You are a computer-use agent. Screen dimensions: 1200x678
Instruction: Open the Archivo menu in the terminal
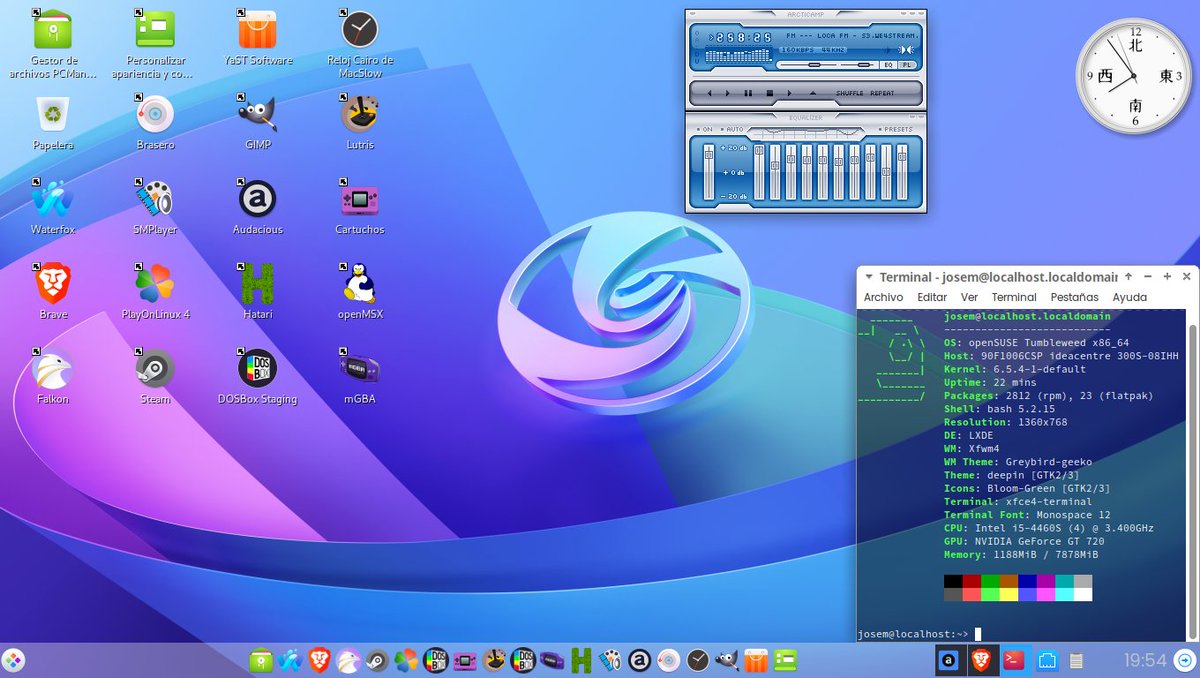tap(883, 297)
